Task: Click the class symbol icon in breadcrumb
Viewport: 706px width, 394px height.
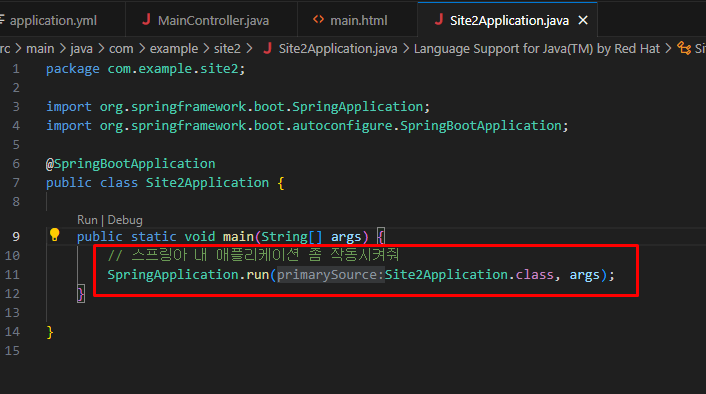Action: tap(684, 48)
